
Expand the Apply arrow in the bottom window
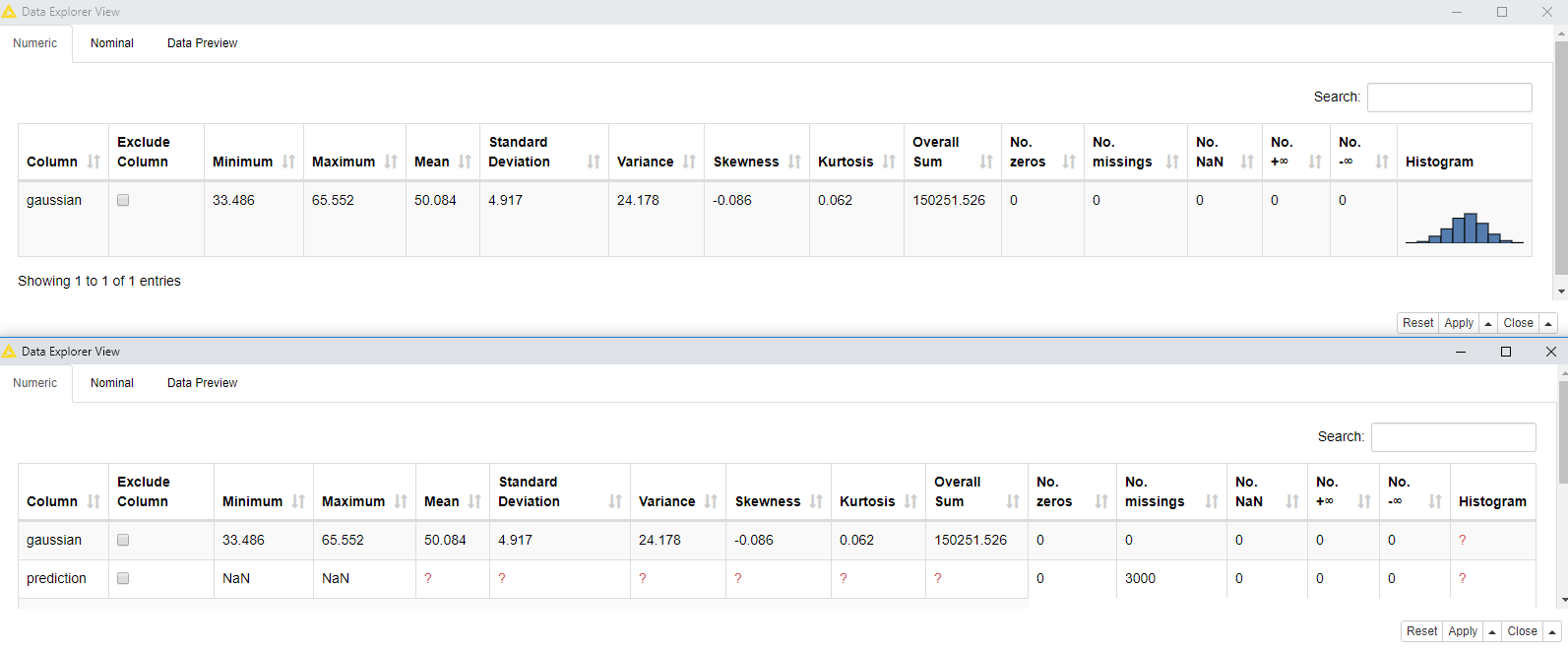coord(1492,631)
